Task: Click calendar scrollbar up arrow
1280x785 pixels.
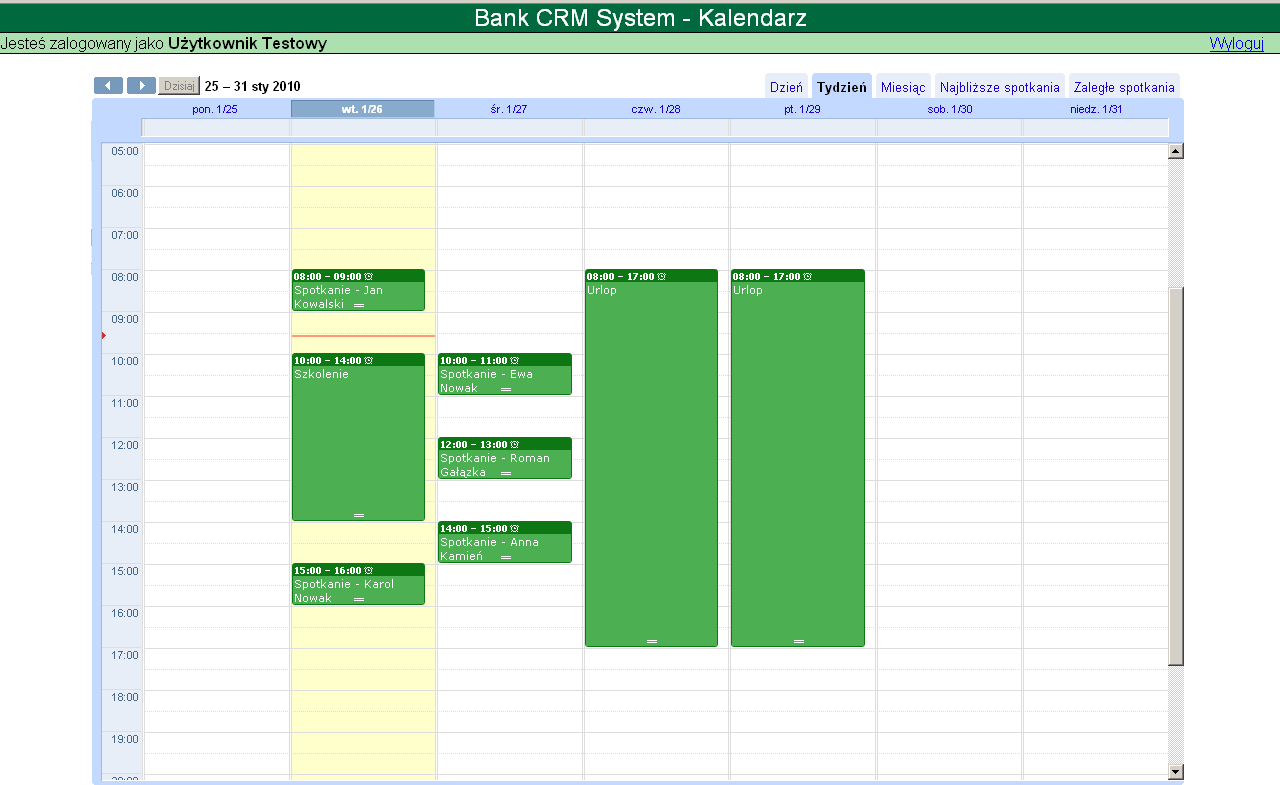Action: coord(1176,151)
